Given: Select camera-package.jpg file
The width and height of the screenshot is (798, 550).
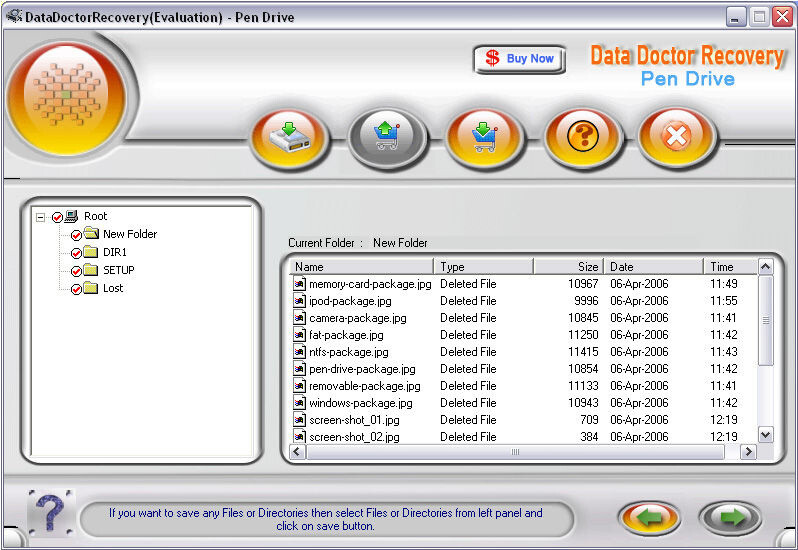Looking at the screenshot, I should 358,318.
